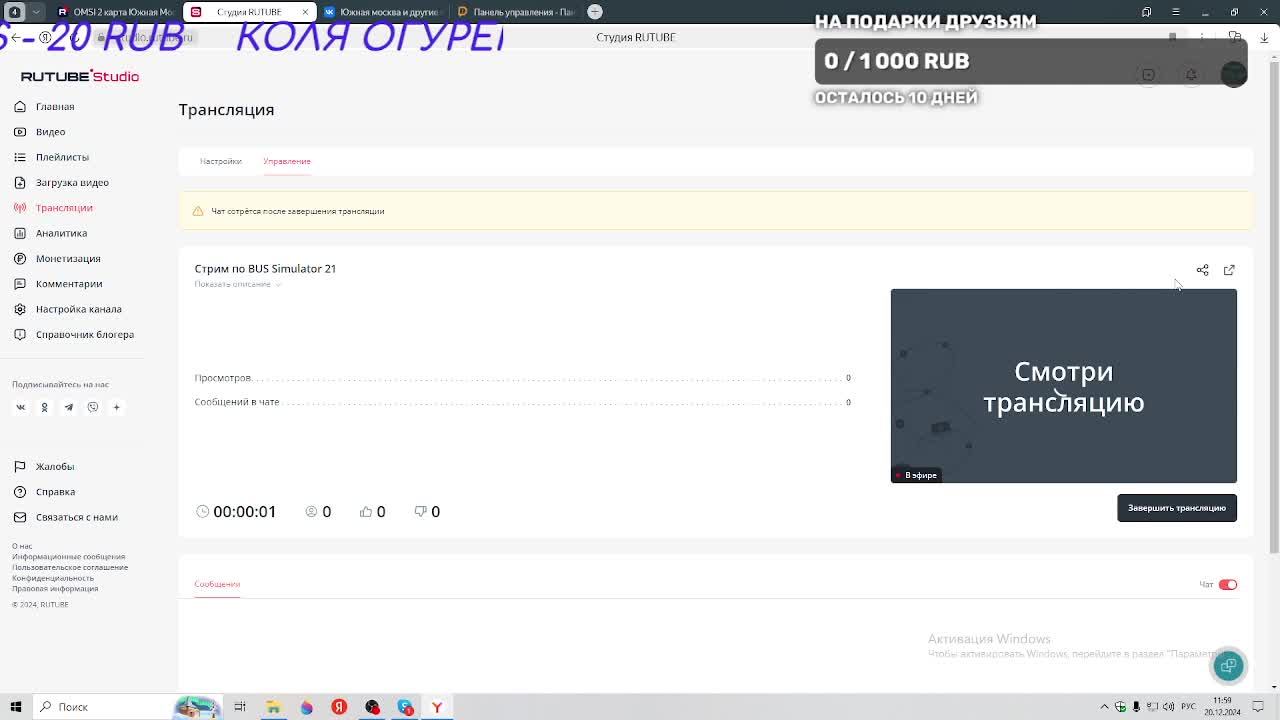The width and height of the screenshot is (1280, 720).
Task: Open File Explorer from the taskbar
Action: 273,707
